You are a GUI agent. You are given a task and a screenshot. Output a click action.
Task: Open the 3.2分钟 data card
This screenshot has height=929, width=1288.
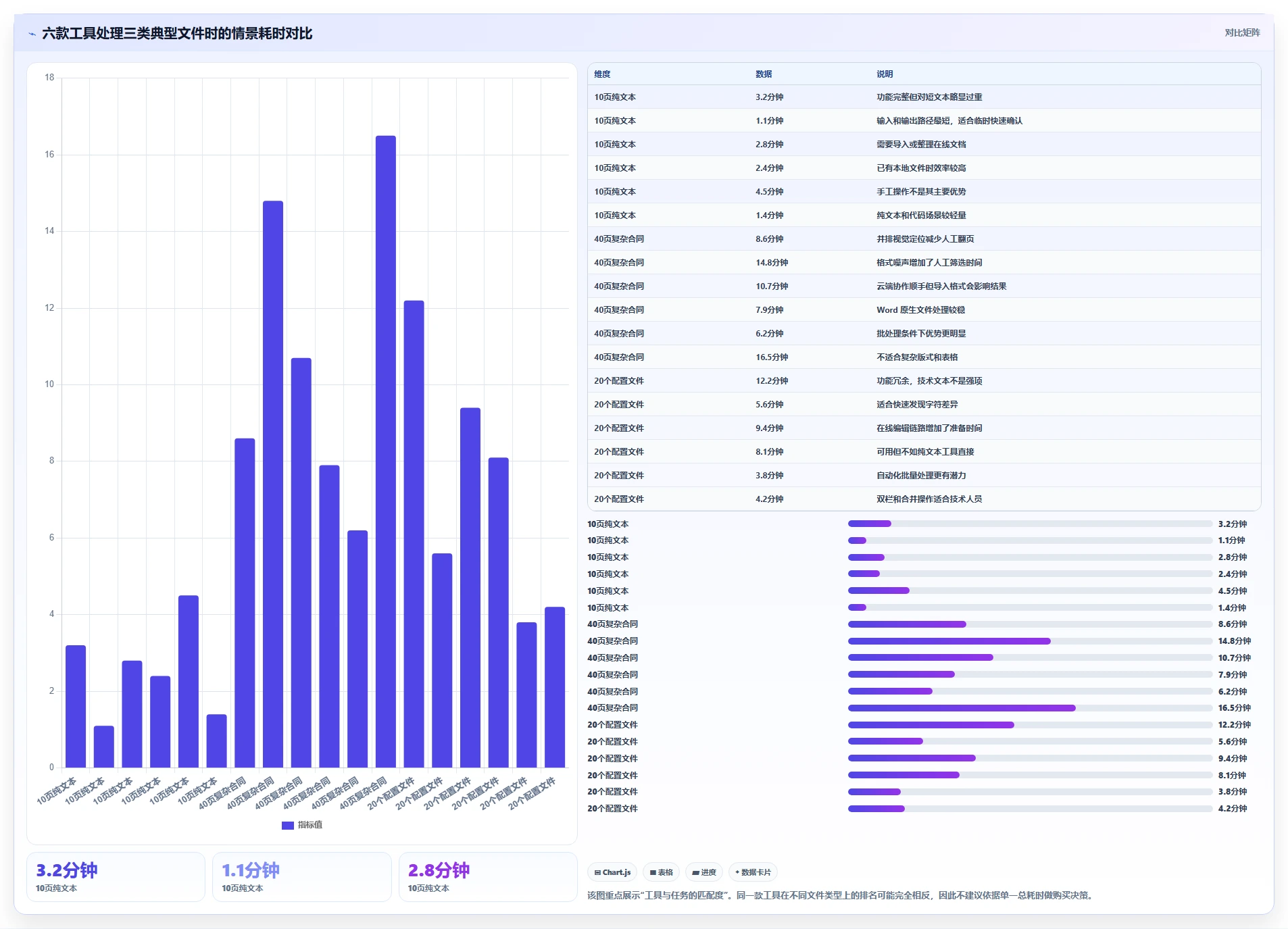116,877
